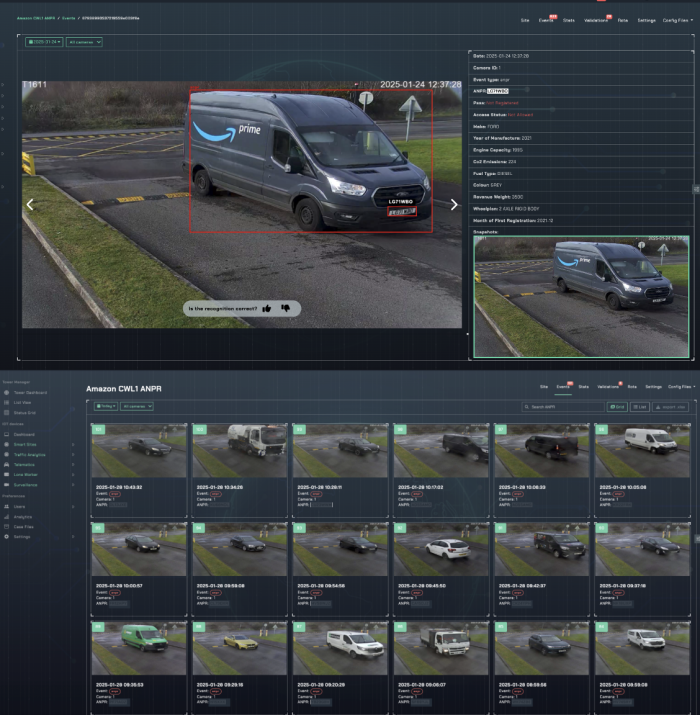
Task: Click the search magnifier icon in Search ANPR
Action: [527, 407]
